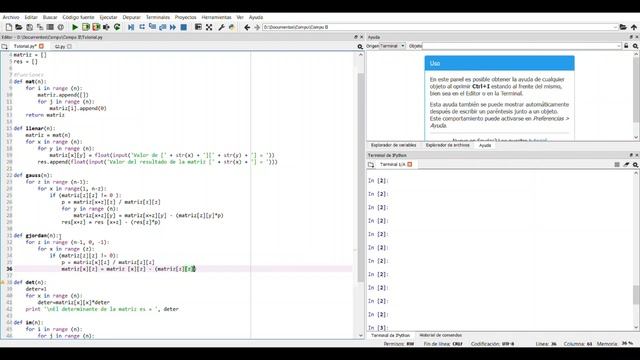Stop debugging with the blue square icon
Screen dimensions: 640x360
click(x=184, y=27)
